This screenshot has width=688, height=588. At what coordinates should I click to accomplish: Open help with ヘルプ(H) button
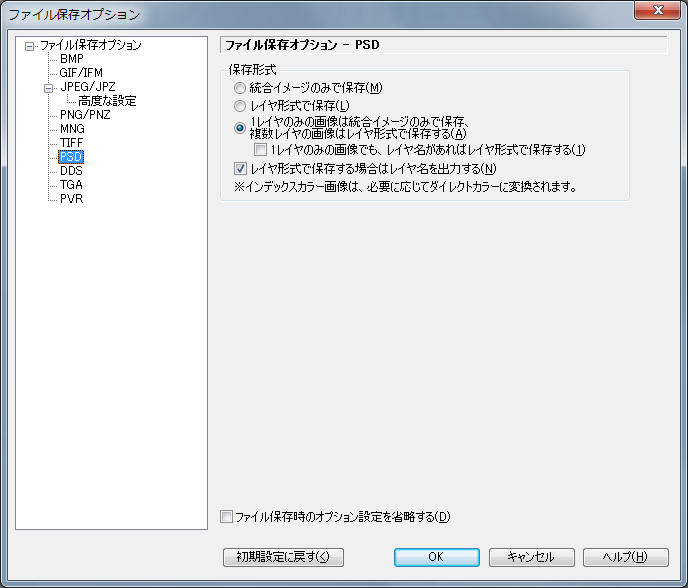626,557
